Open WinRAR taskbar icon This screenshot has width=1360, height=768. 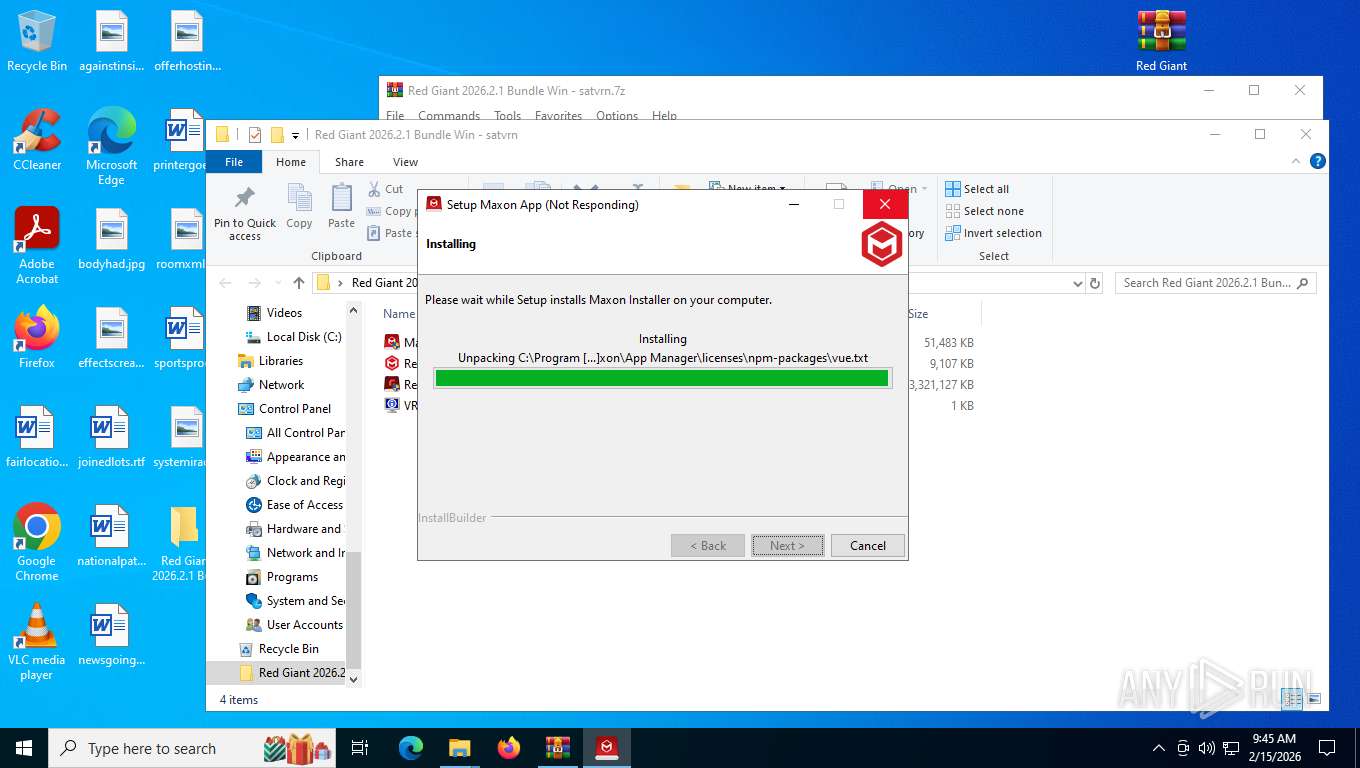tap(557, 748)
